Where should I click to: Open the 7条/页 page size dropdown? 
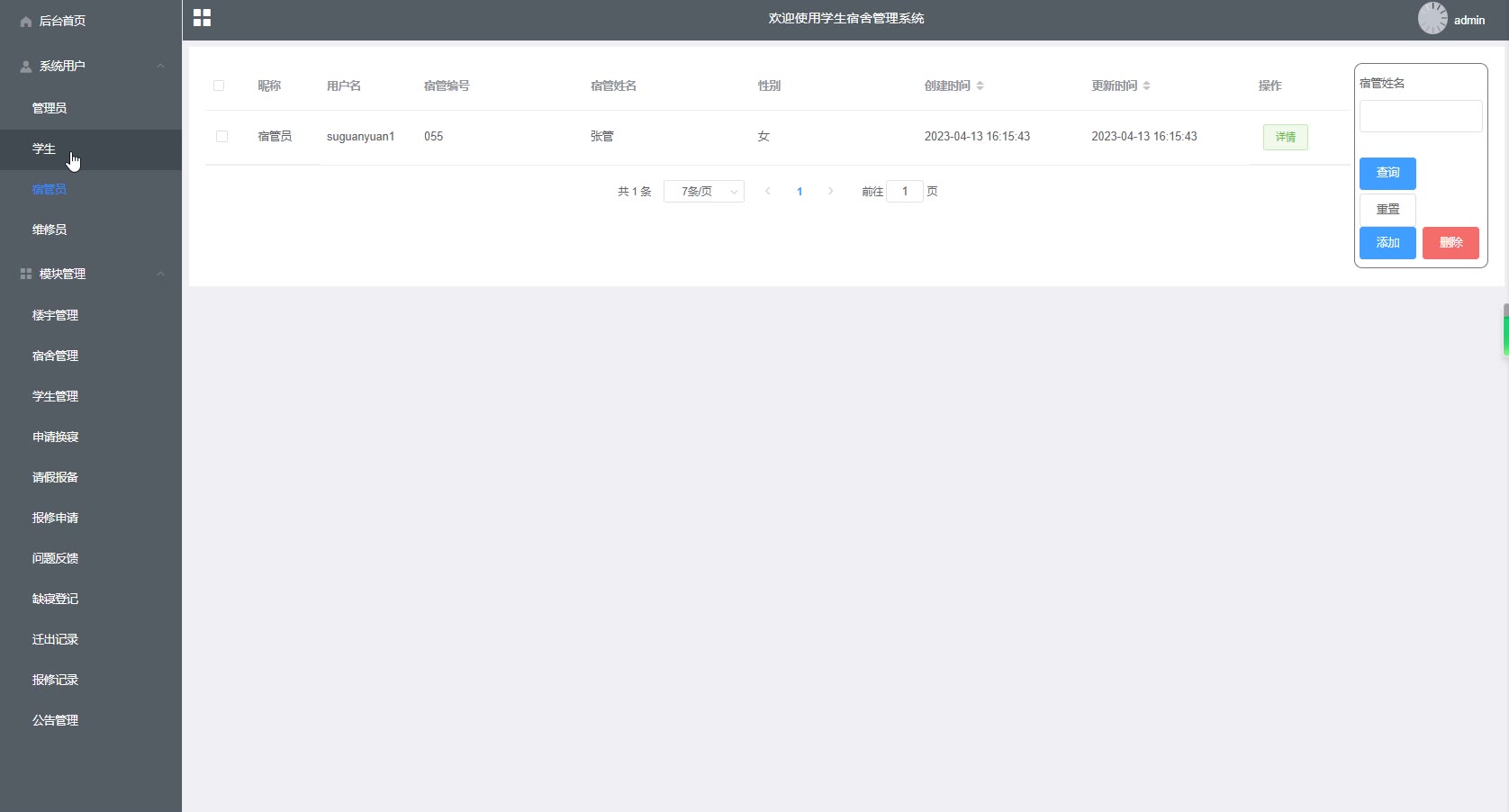[x=704, y=191]
